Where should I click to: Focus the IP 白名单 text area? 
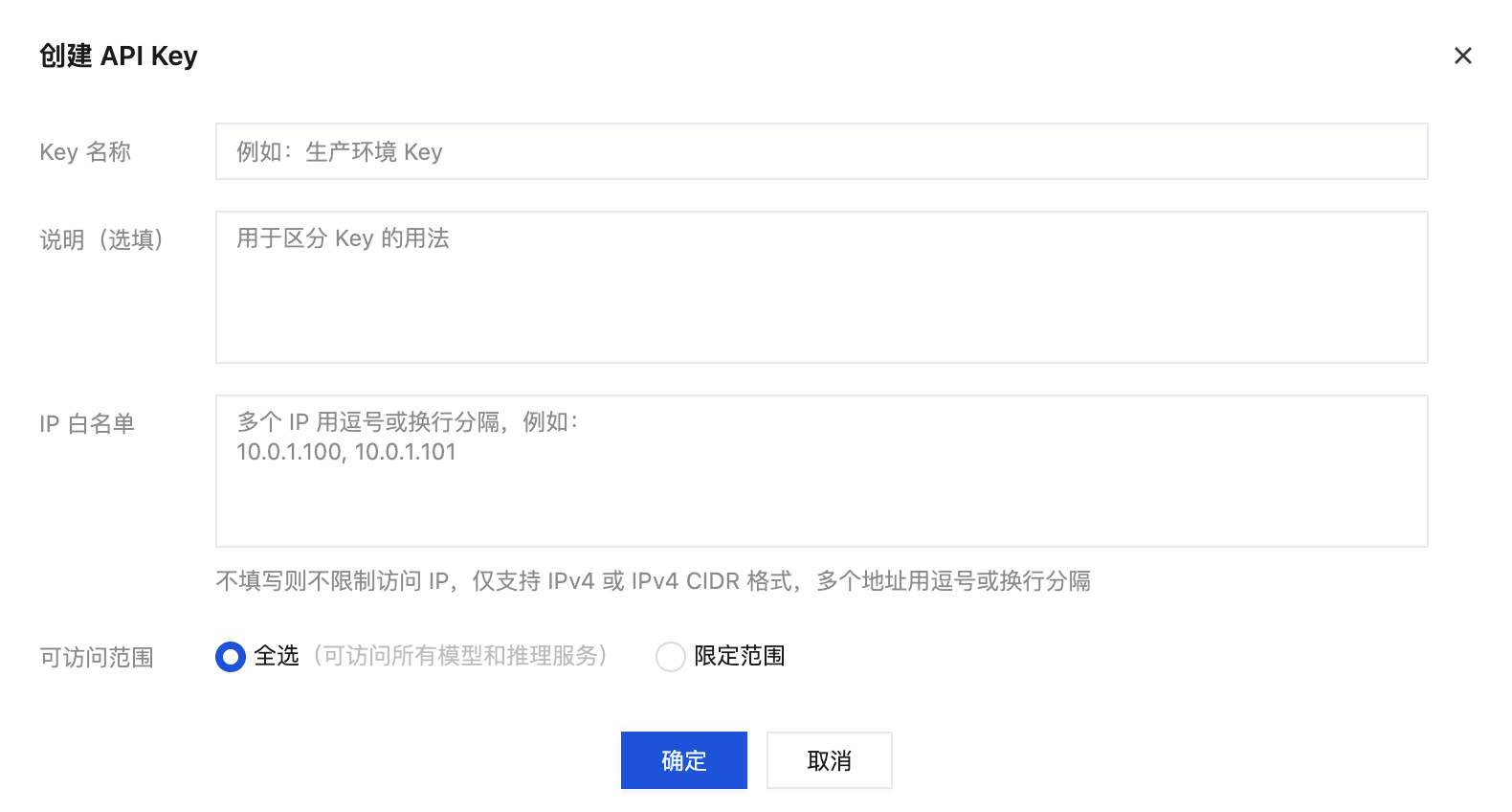[x=822, y=471]
